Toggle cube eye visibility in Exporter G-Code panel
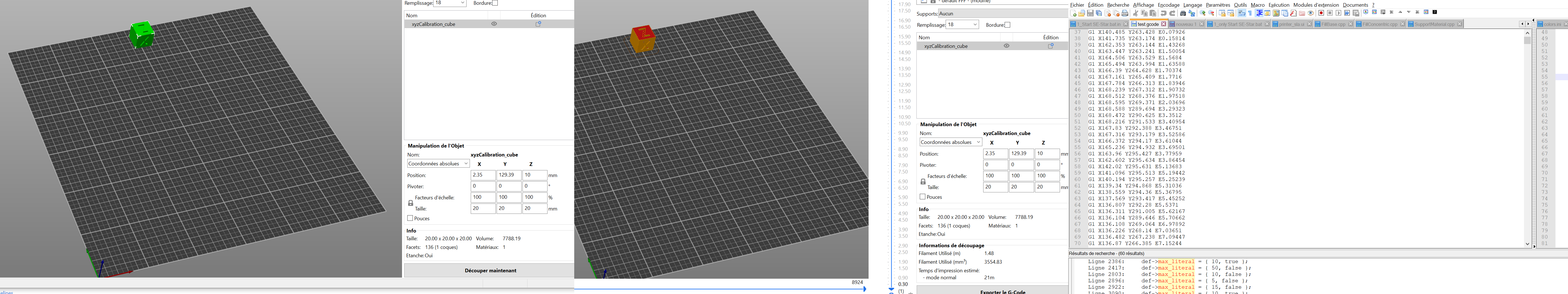 1006,46
